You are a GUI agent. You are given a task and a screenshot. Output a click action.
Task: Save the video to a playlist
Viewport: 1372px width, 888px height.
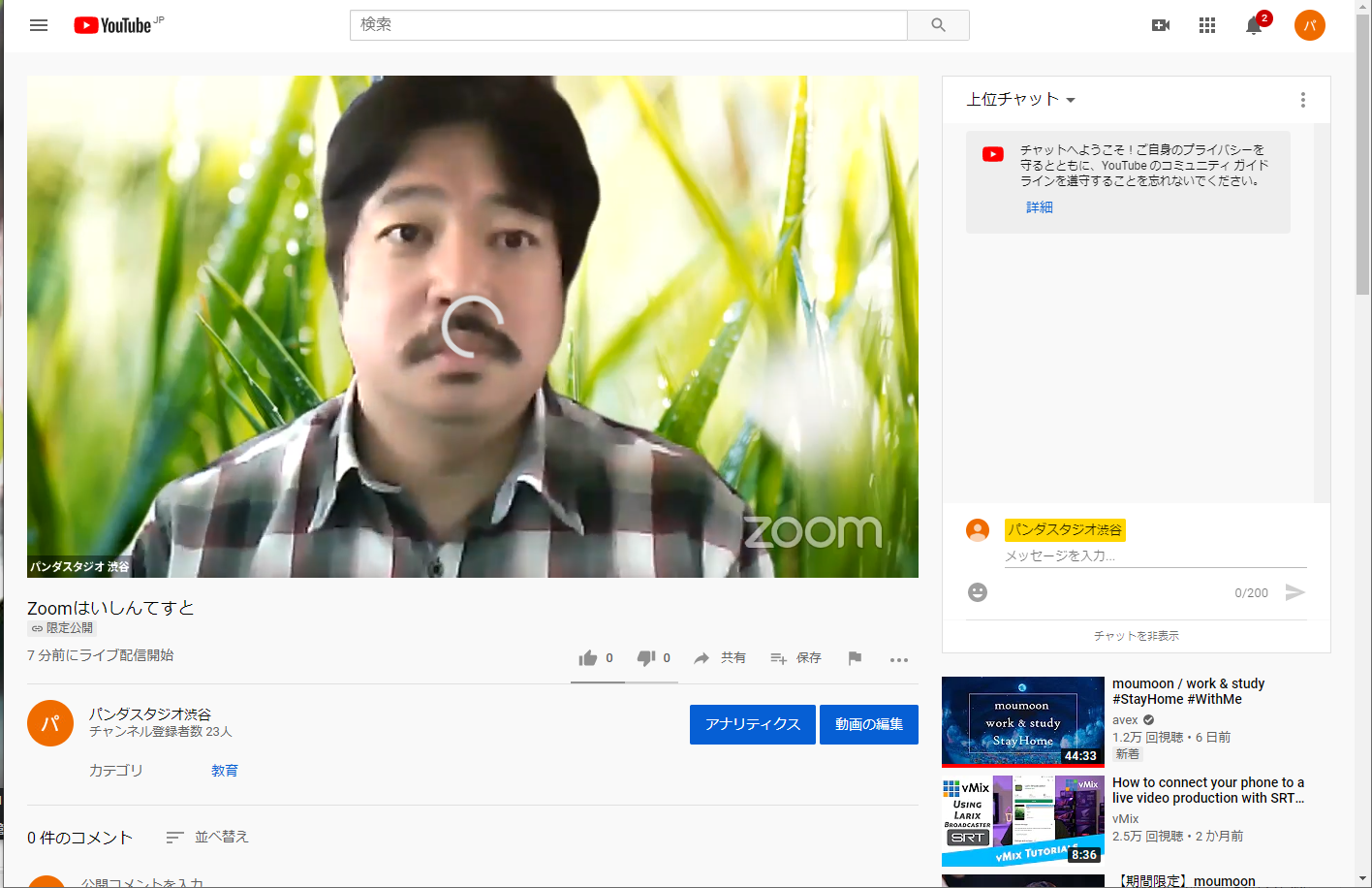tap(795, 658)
